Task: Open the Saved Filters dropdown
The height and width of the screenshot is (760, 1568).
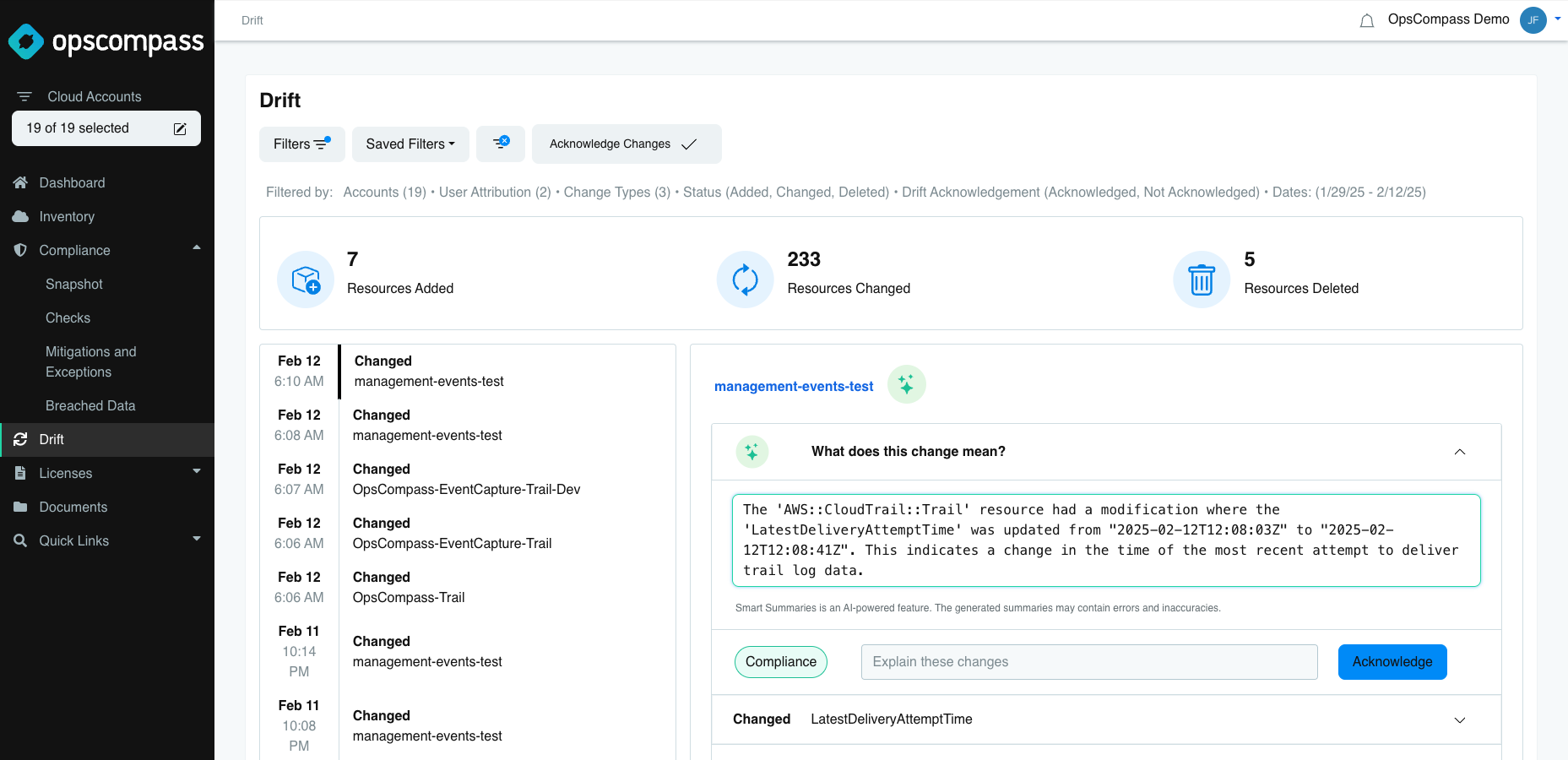Action: (410, 144)
